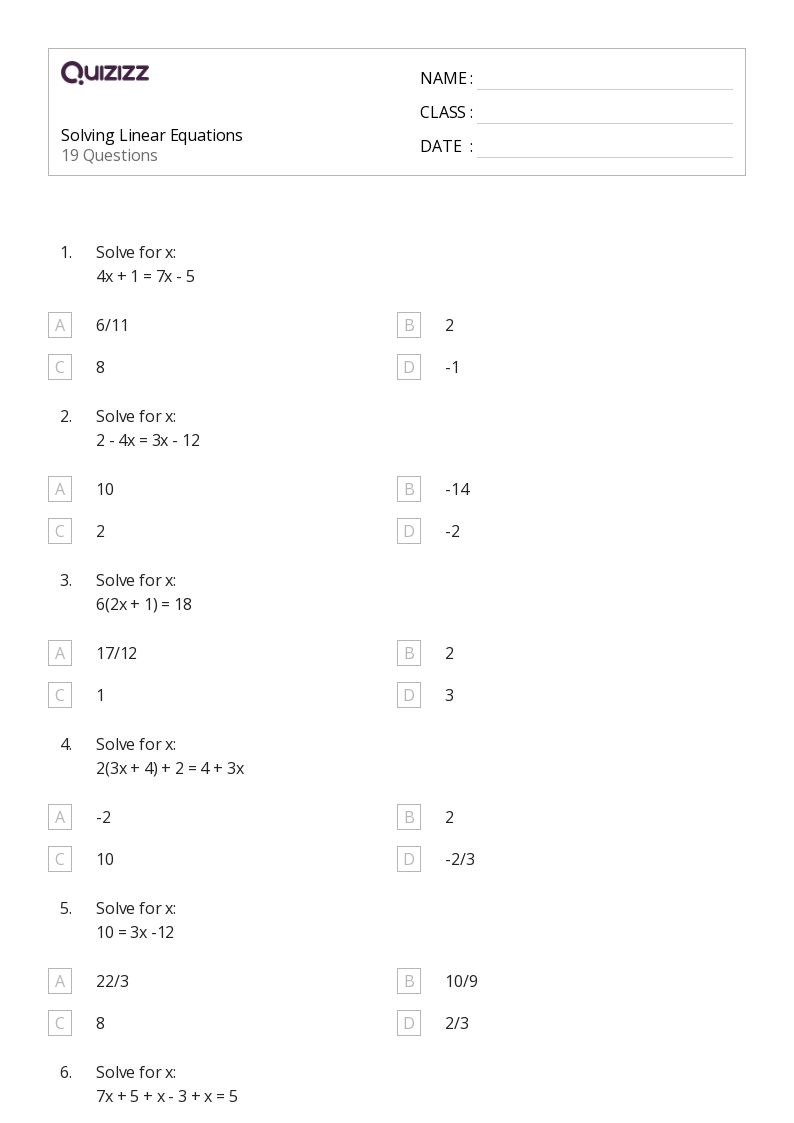
Task: Click the Quizizz logo
Action: coord(105,73)
